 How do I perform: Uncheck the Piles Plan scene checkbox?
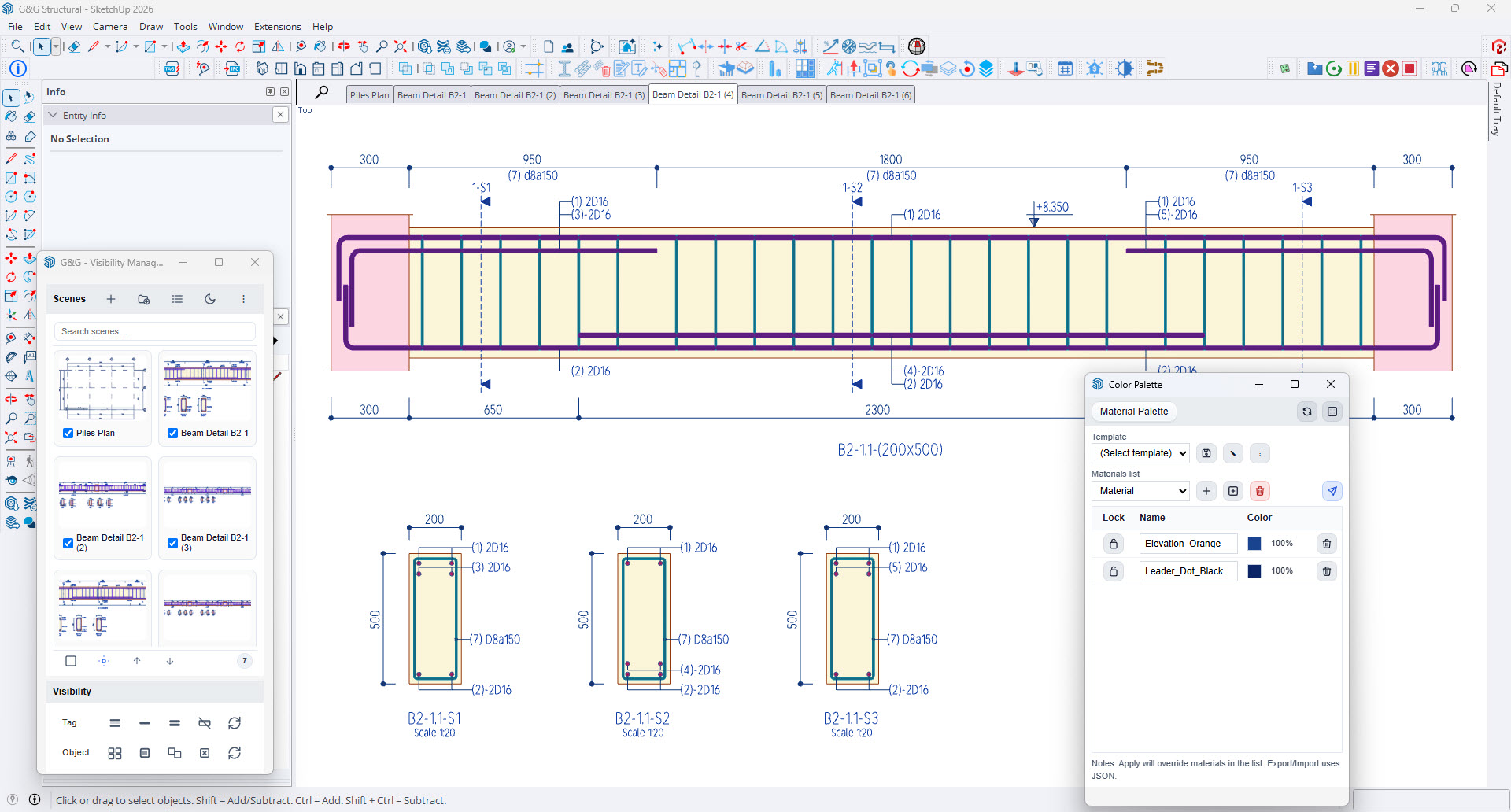tap(68, 433)
